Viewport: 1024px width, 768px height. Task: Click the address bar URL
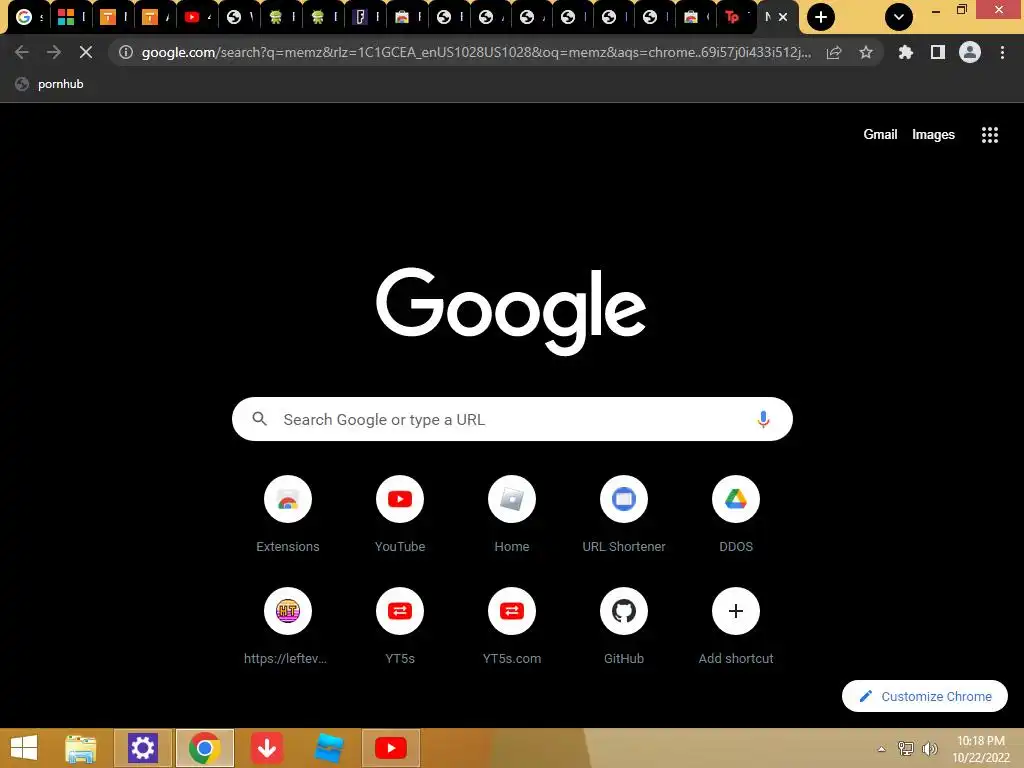pos(476,52)
